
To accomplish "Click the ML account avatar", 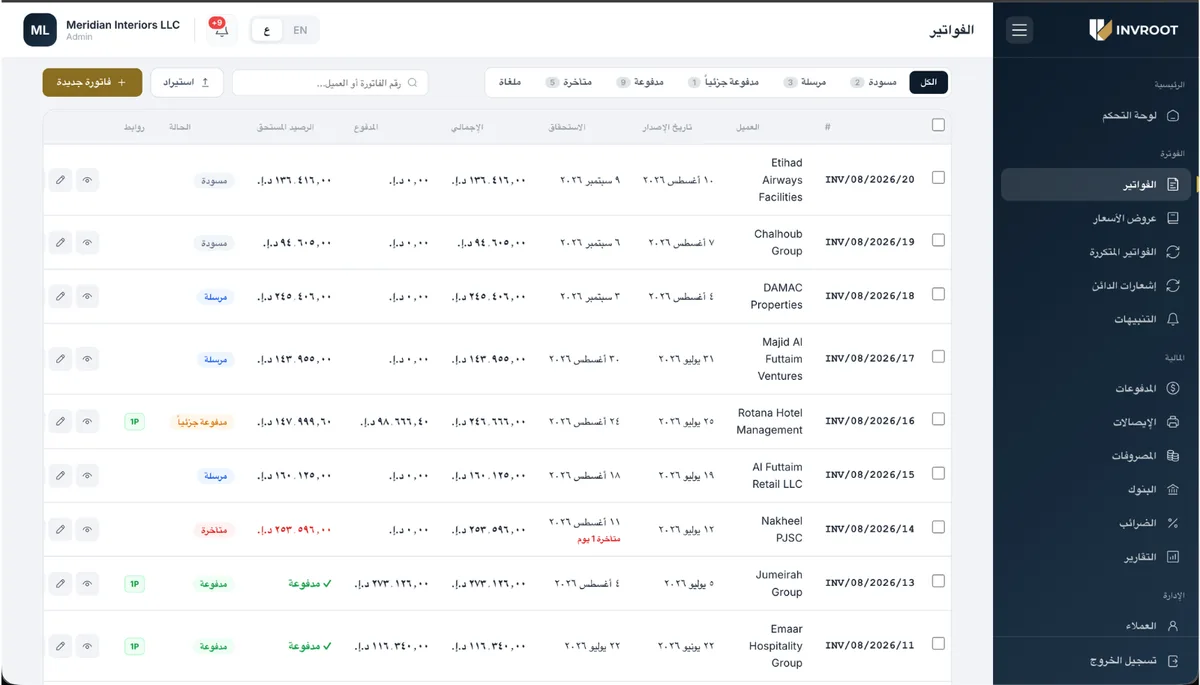I will pyautogui.click(x=40, y=30).
